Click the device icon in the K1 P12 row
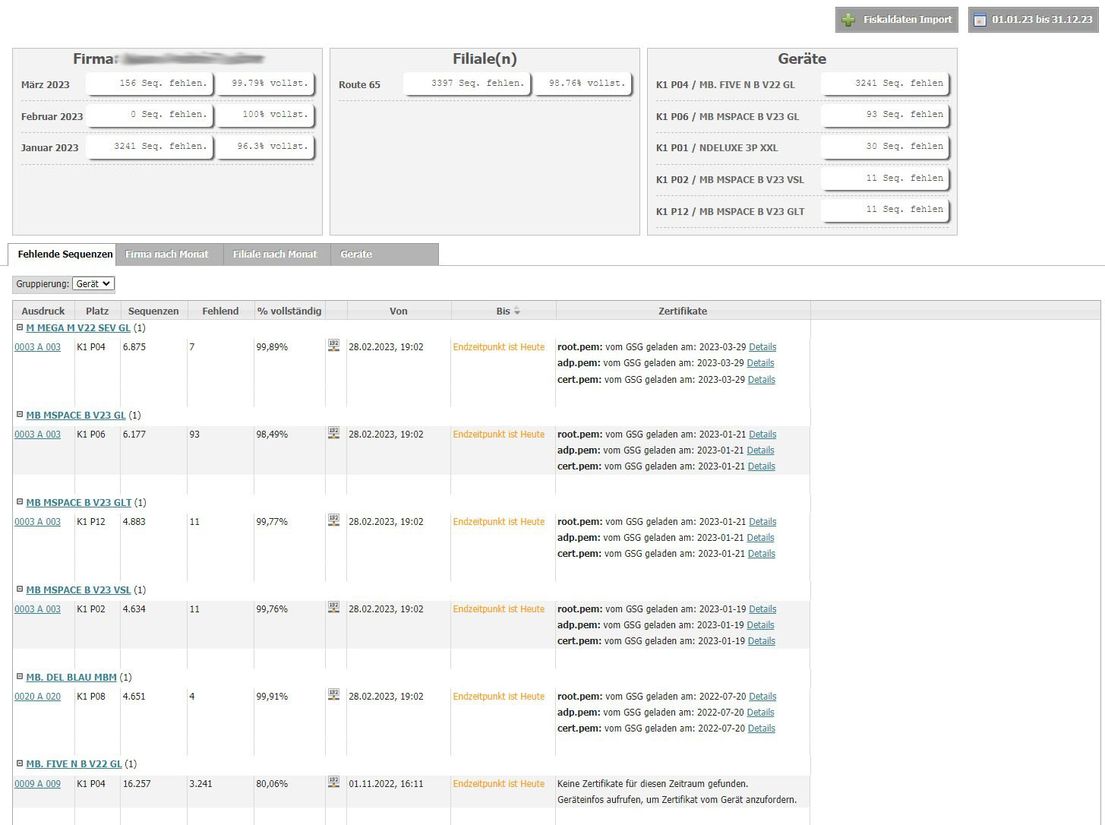This screenshot has width=1105, height=825. coord(334,520)
